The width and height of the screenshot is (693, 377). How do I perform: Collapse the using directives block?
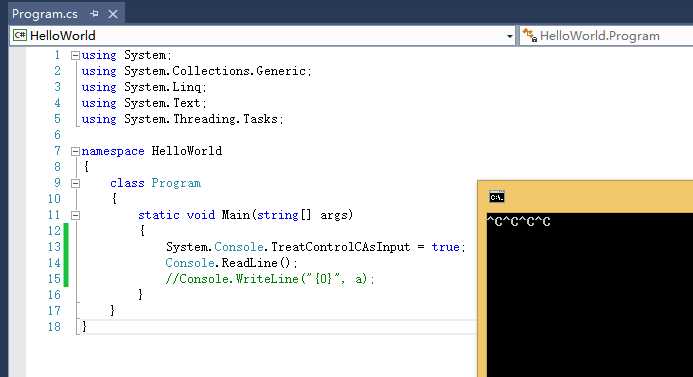(x=75, y=55)
